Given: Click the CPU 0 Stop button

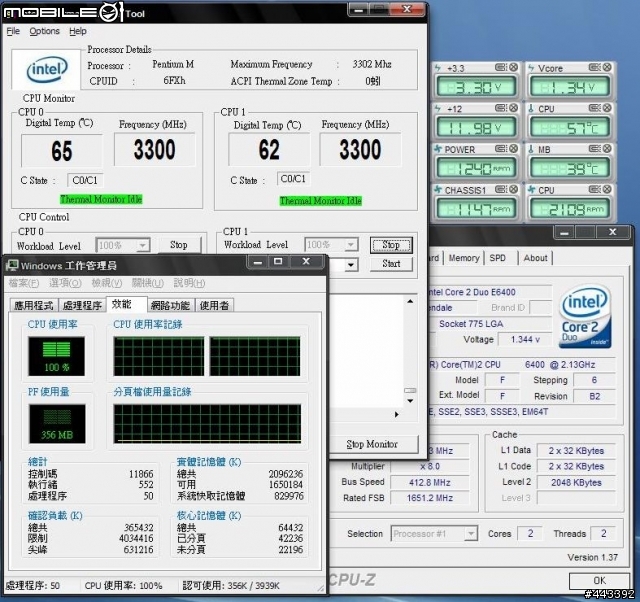Looking at the screenshot, I should [179, 245].
